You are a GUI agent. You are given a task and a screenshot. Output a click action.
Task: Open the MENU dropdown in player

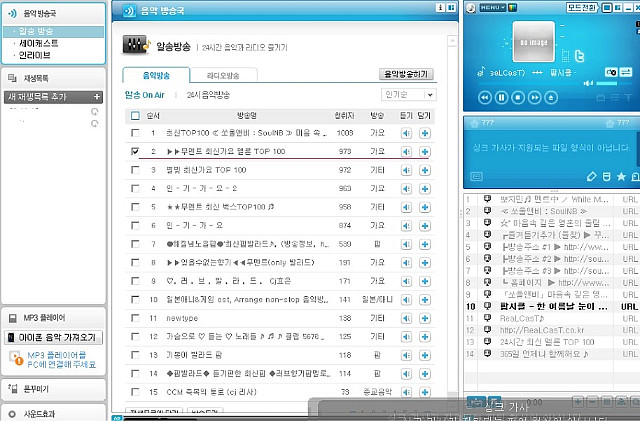493,7
